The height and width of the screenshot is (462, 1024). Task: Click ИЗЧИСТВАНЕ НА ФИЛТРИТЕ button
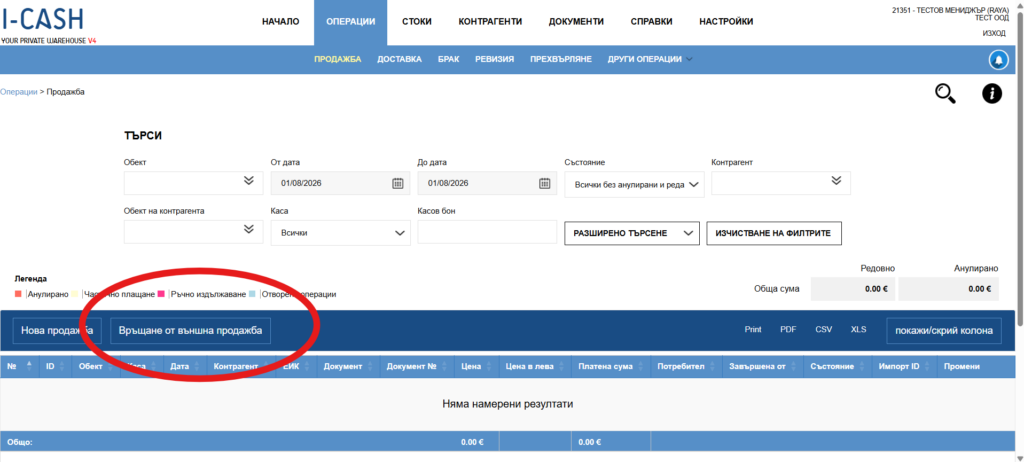[x=775, y=232]
